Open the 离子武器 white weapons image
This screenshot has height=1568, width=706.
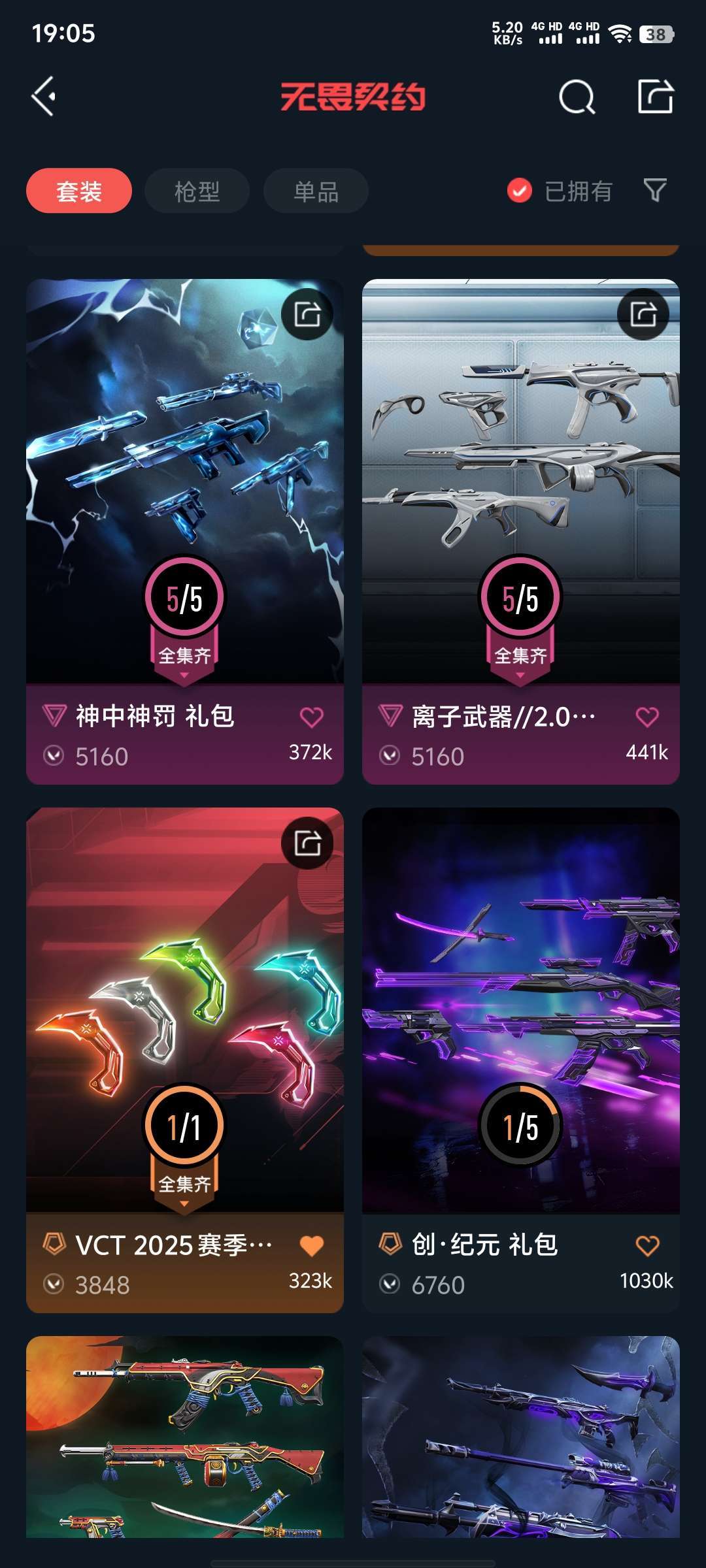(x=521, y=481)
